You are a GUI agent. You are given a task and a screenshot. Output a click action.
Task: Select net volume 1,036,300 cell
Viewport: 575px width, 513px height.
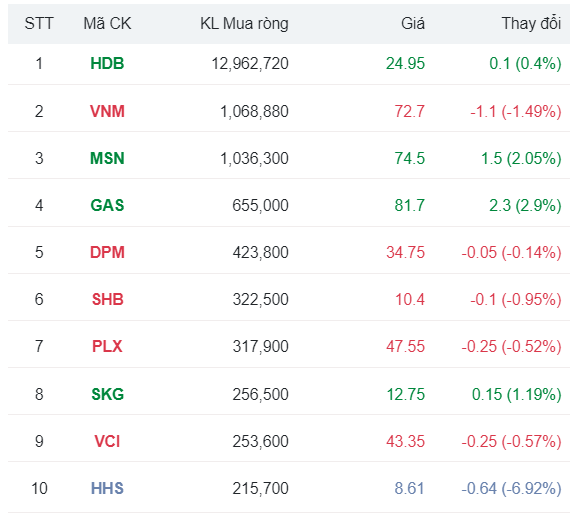(254, 158)
